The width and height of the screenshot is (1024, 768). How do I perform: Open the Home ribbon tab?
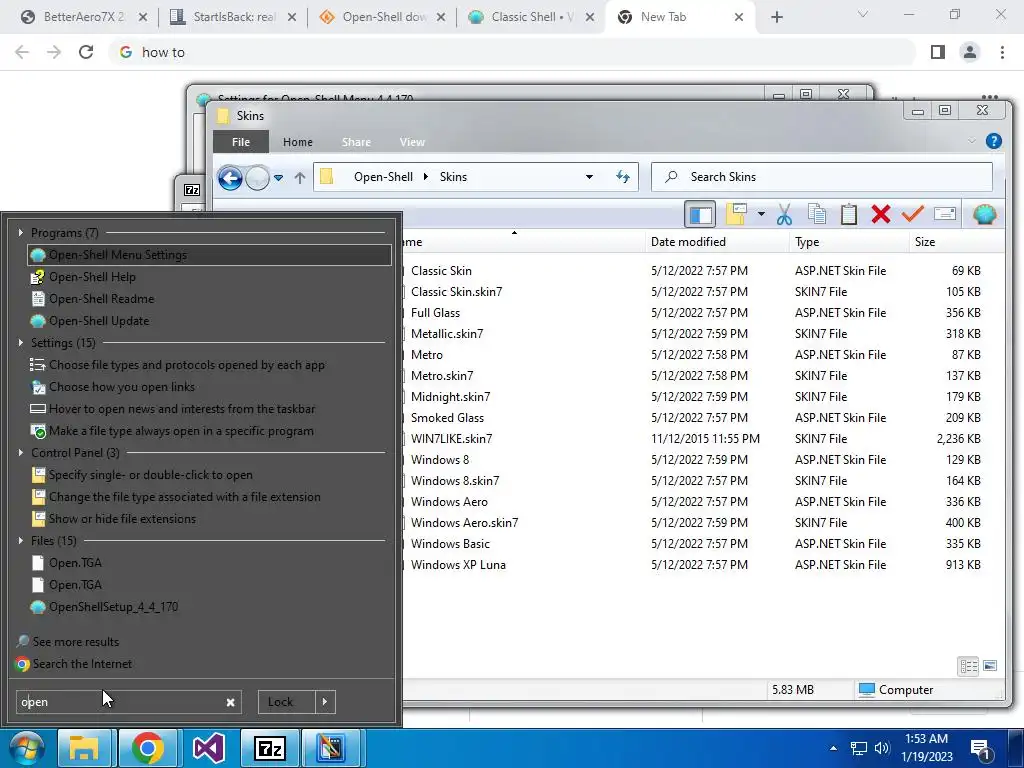coord(298,142)
